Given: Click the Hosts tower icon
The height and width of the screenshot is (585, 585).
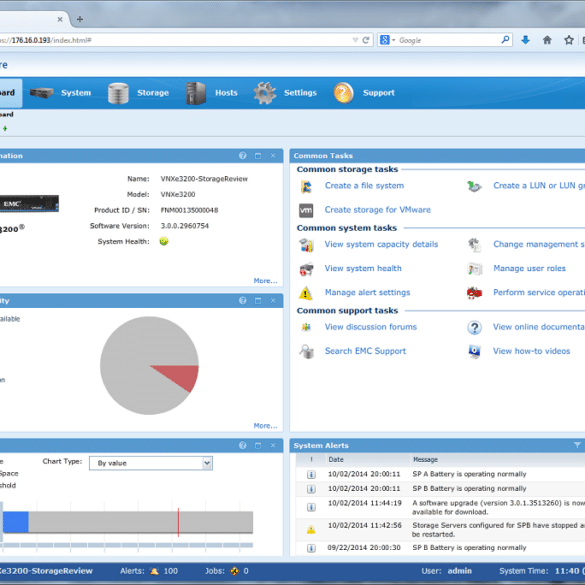Looking at the screenshot, I should click(x=196, y=93).
